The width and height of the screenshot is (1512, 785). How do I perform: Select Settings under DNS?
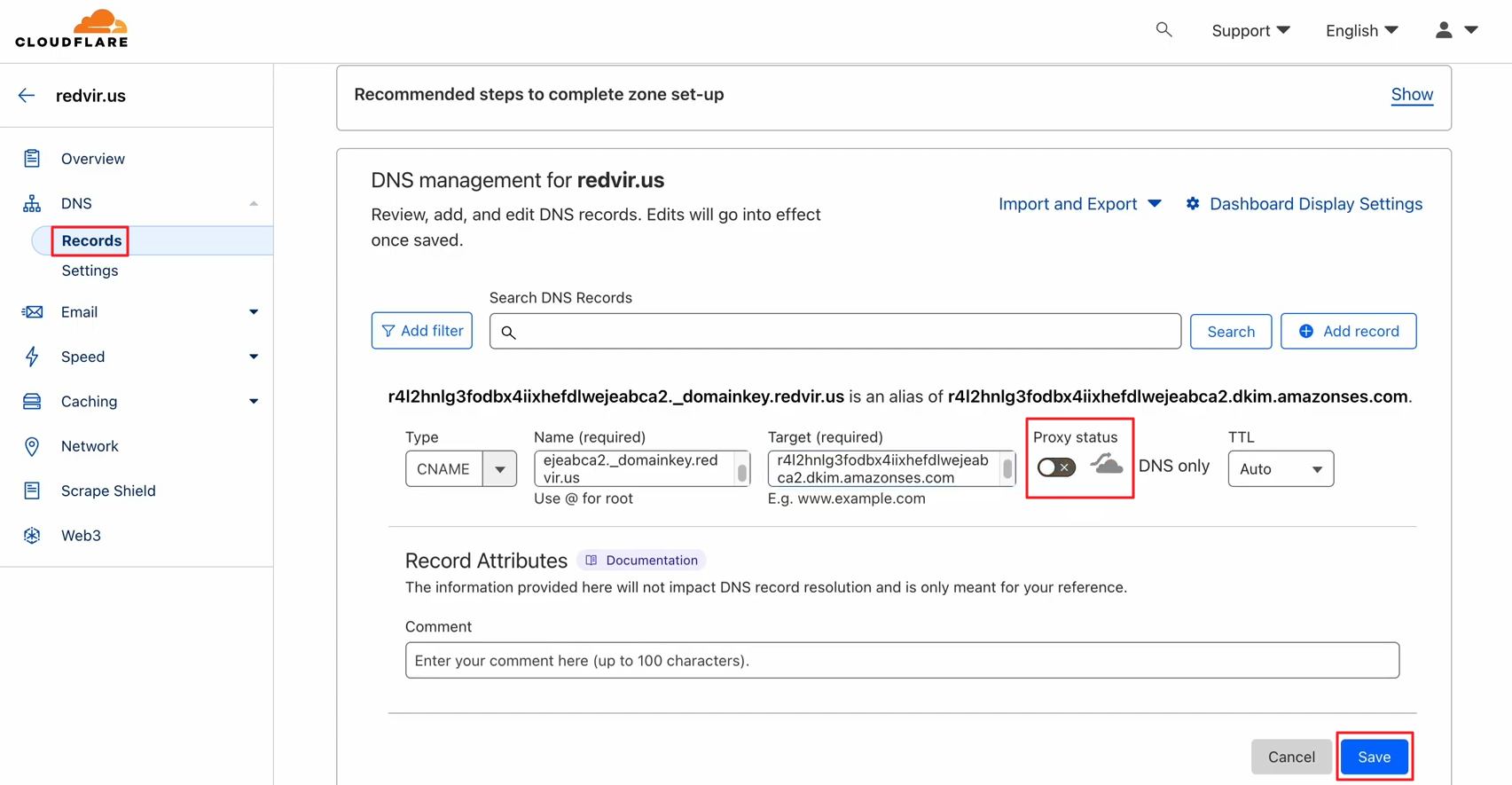click(x=90, y=271)
